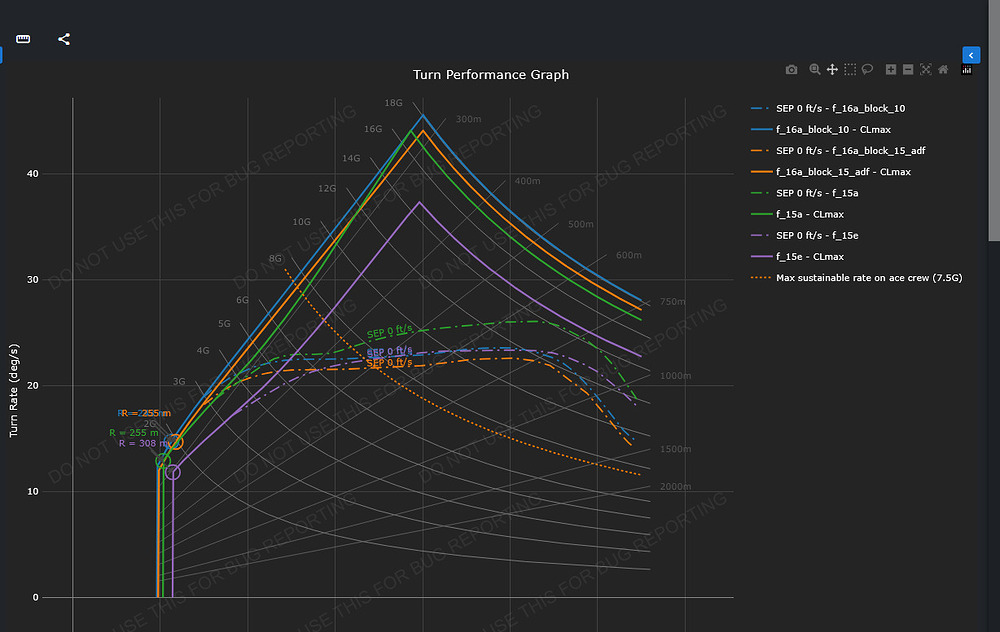Click the y-axis tick label 20
This screenshot has height=632, width=1000.
pos(33,385)
